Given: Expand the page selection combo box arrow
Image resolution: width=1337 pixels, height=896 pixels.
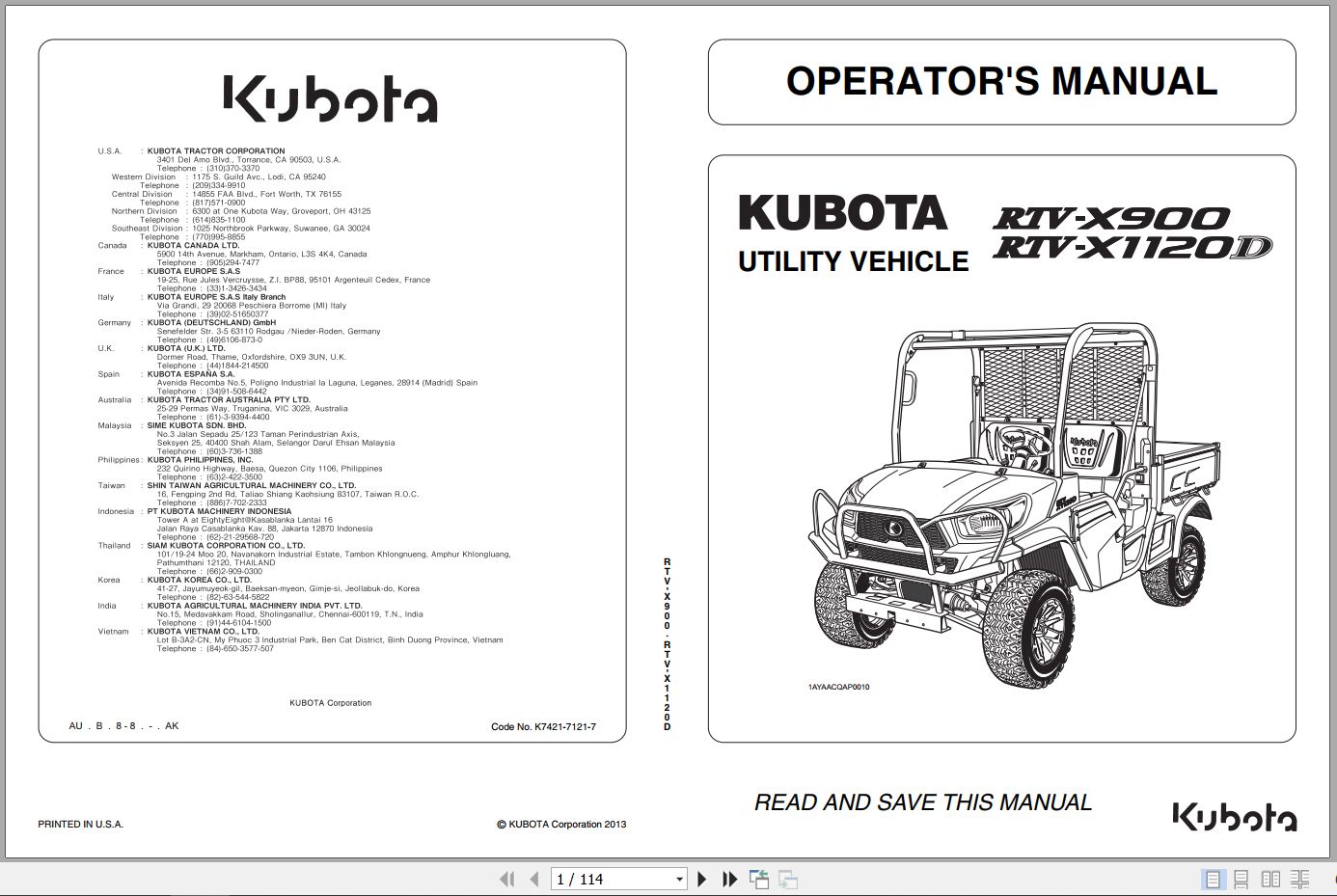Looking at the screenshot, I should click(678, 879).
